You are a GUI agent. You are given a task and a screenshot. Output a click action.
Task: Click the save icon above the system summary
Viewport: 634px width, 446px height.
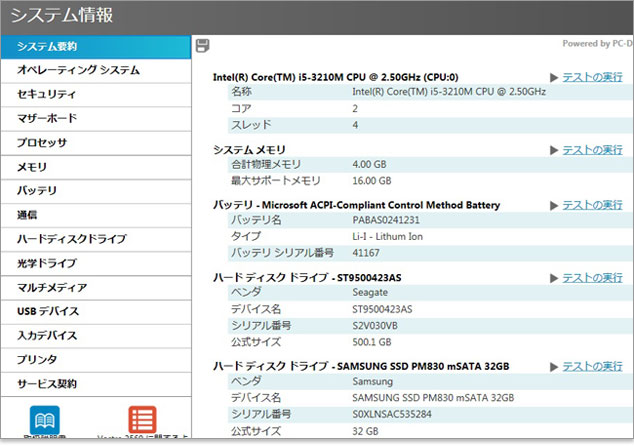203,45
